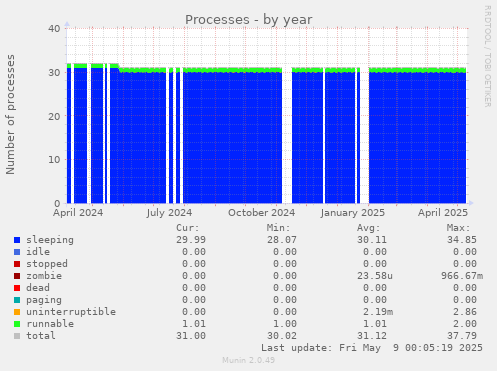Select the 'January 2025' x-axis label
The image size is (497, 371).
[x=353, y=213]
